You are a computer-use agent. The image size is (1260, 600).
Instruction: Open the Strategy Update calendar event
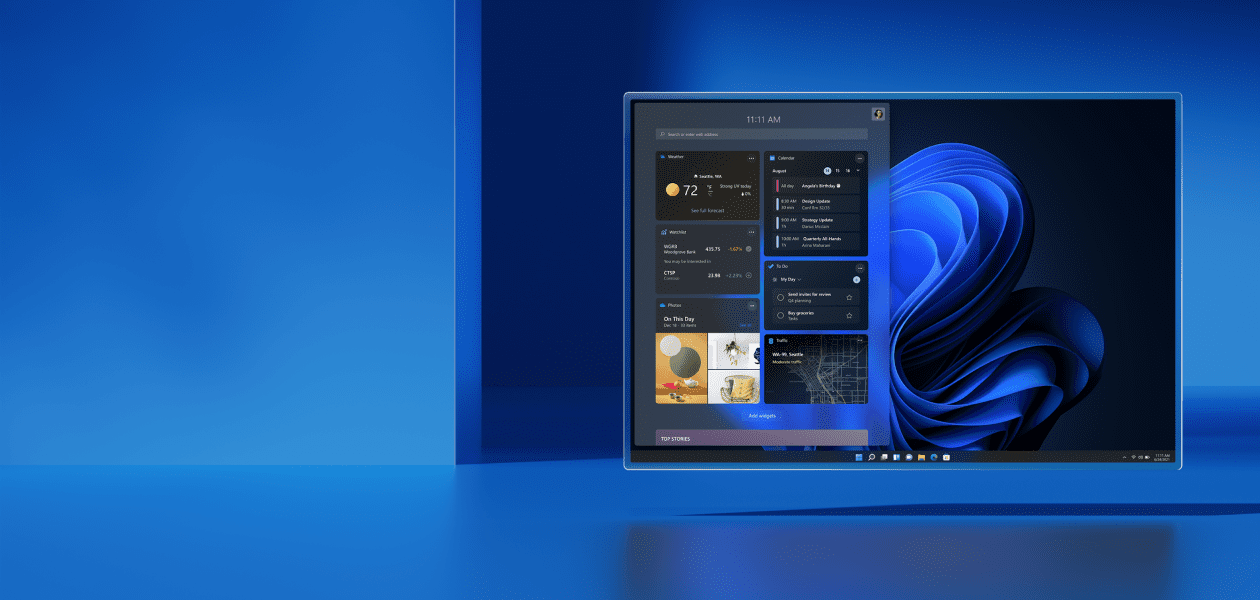tap(816, 223)
